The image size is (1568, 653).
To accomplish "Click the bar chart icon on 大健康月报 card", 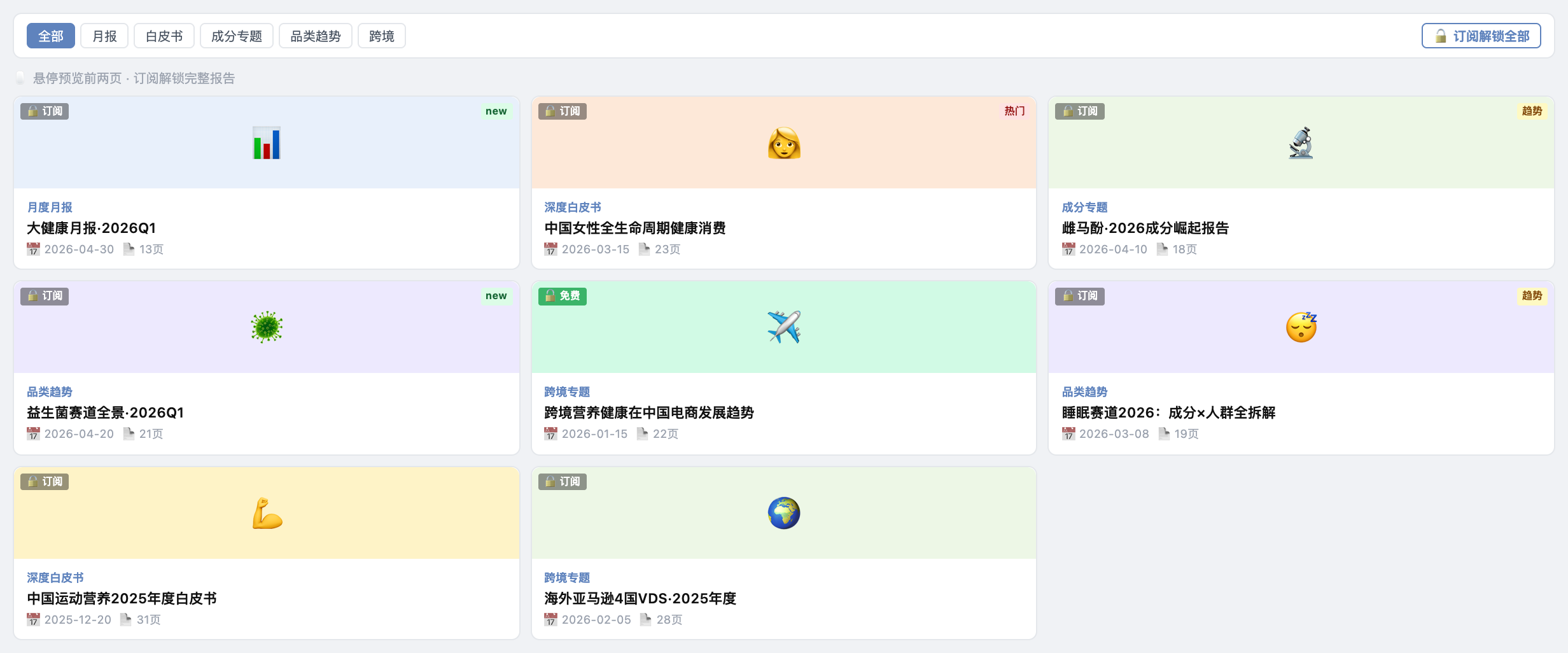I will (x=267, y=143).
